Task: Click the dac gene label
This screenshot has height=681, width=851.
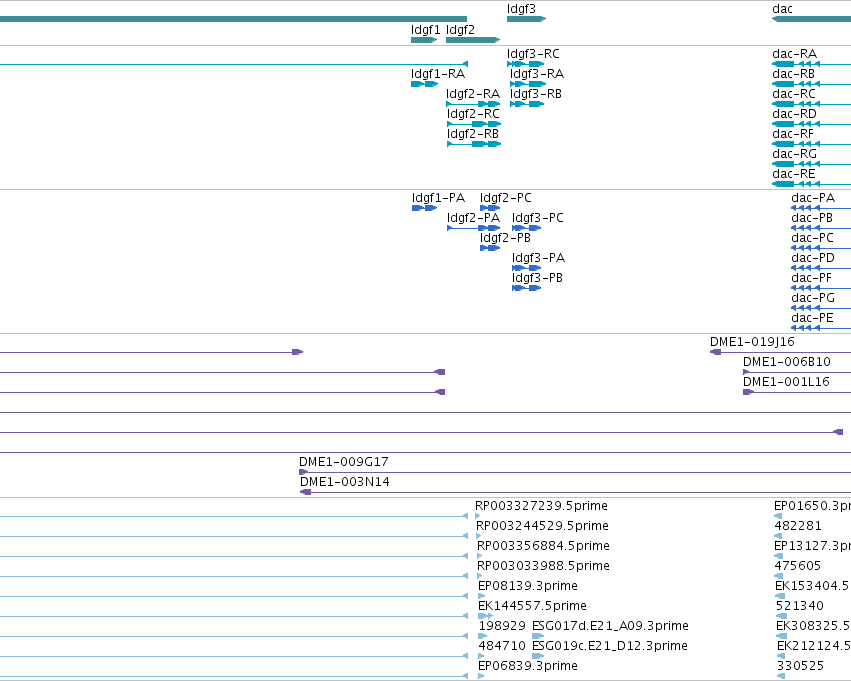Action: 782,9
